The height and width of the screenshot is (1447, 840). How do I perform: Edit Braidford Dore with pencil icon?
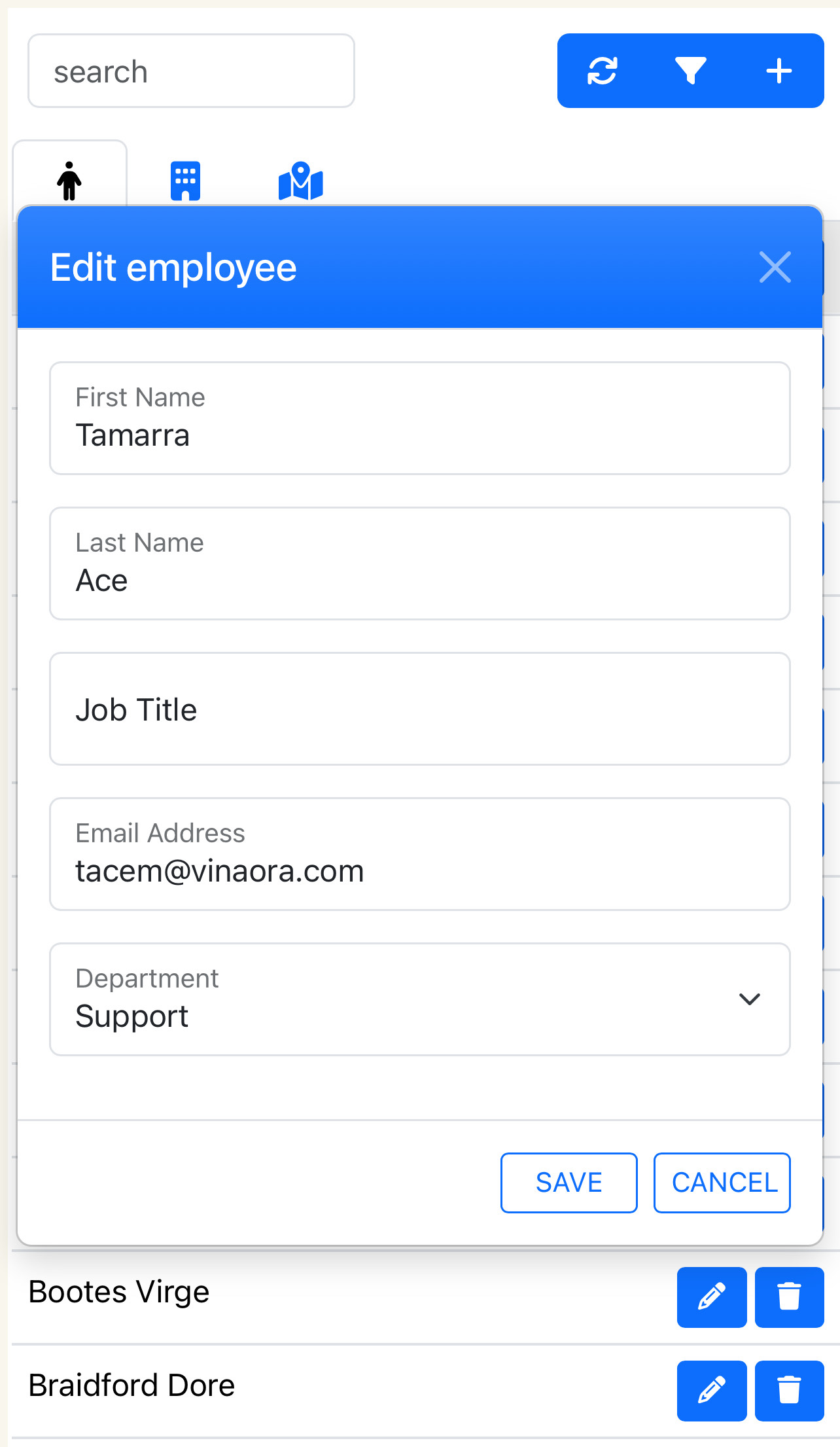(x=711, y=1390)
